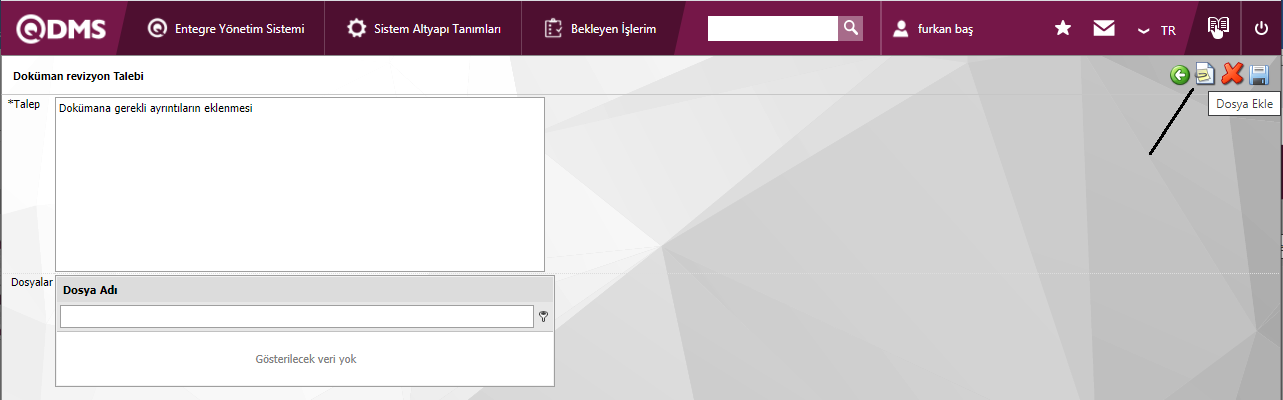Open the furkan baş user menu
The width and height of the screenshot is (1283, 400).
pos(932,29)
